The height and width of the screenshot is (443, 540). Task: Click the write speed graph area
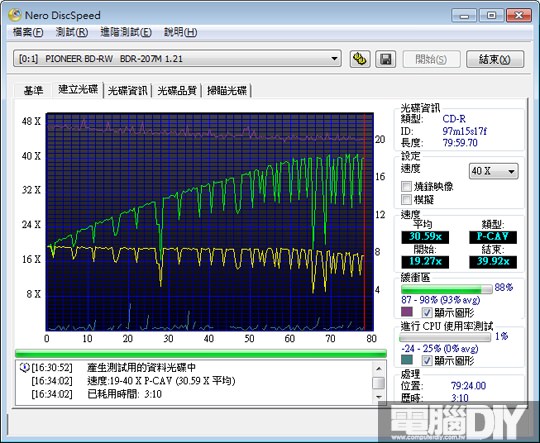210,222
